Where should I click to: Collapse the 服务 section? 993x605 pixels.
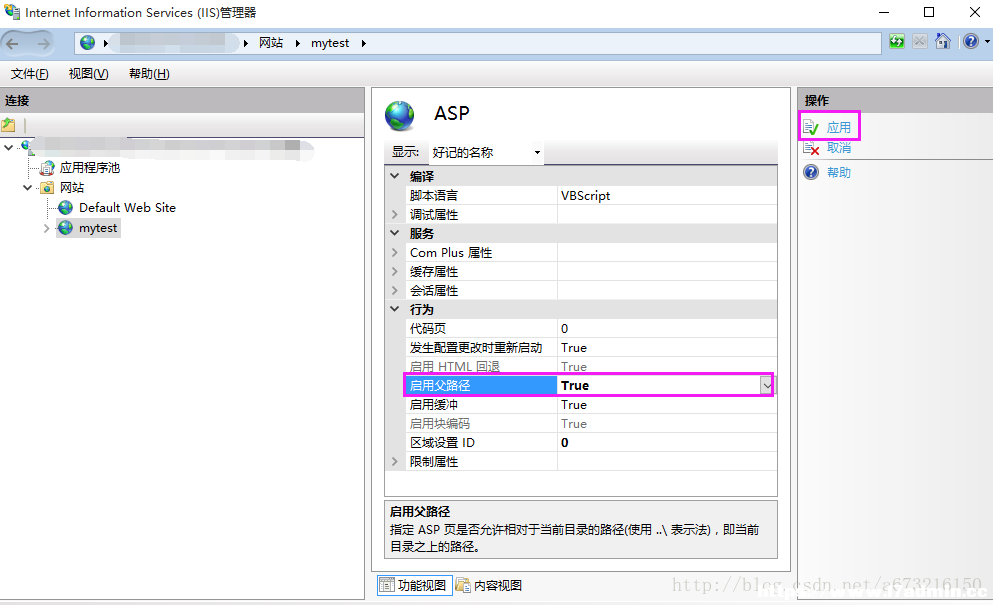point(395,233)
